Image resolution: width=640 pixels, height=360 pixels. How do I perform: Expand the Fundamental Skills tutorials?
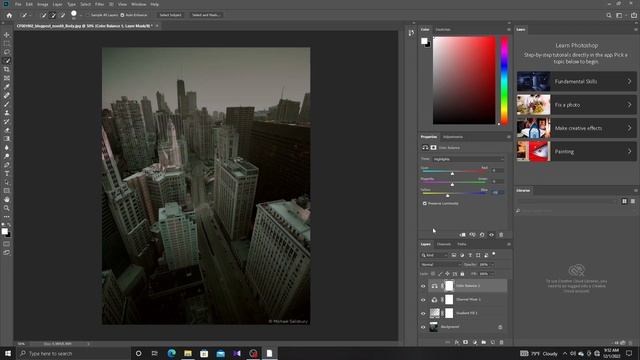click(576, 82)
